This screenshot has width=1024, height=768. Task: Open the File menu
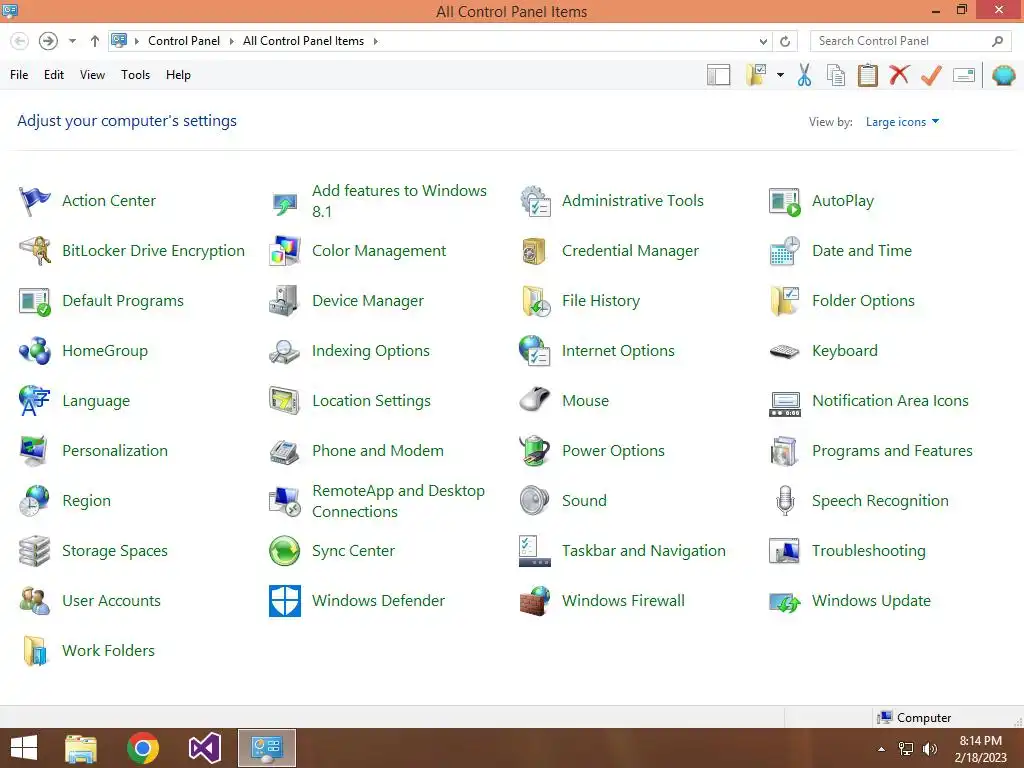pos(19,75)
